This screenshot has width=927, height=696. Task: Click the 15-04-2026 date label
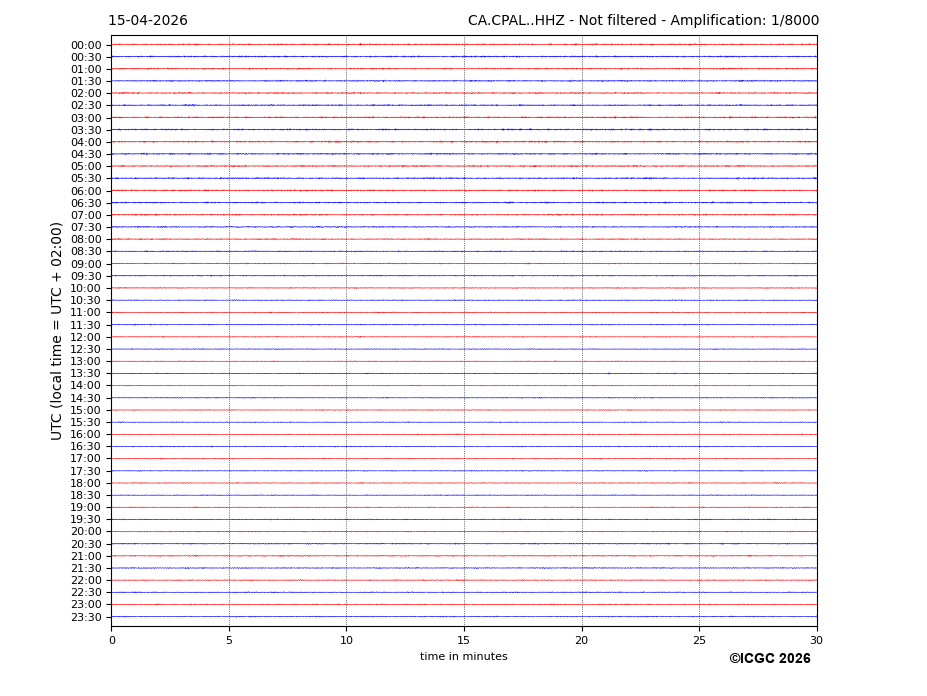tap(147, 21)
